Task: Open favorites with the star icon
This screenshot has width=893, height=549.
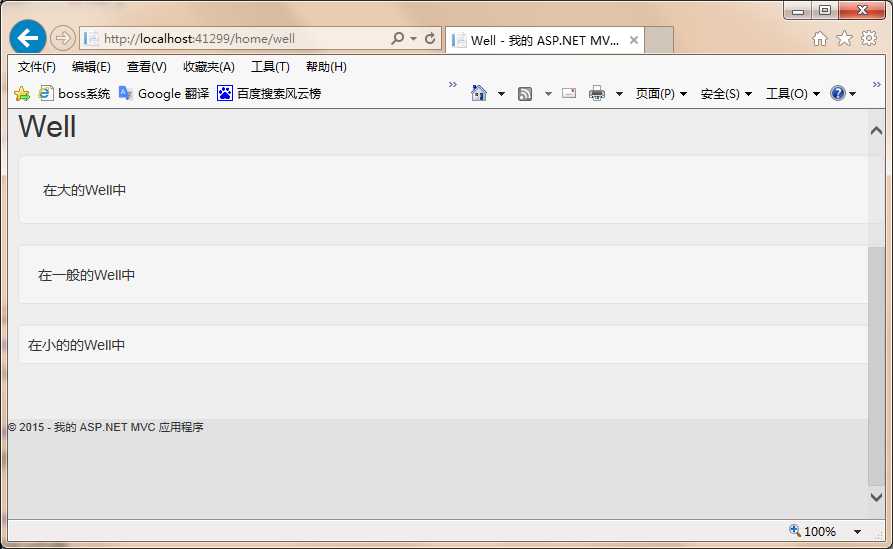Action: point(845,39)
